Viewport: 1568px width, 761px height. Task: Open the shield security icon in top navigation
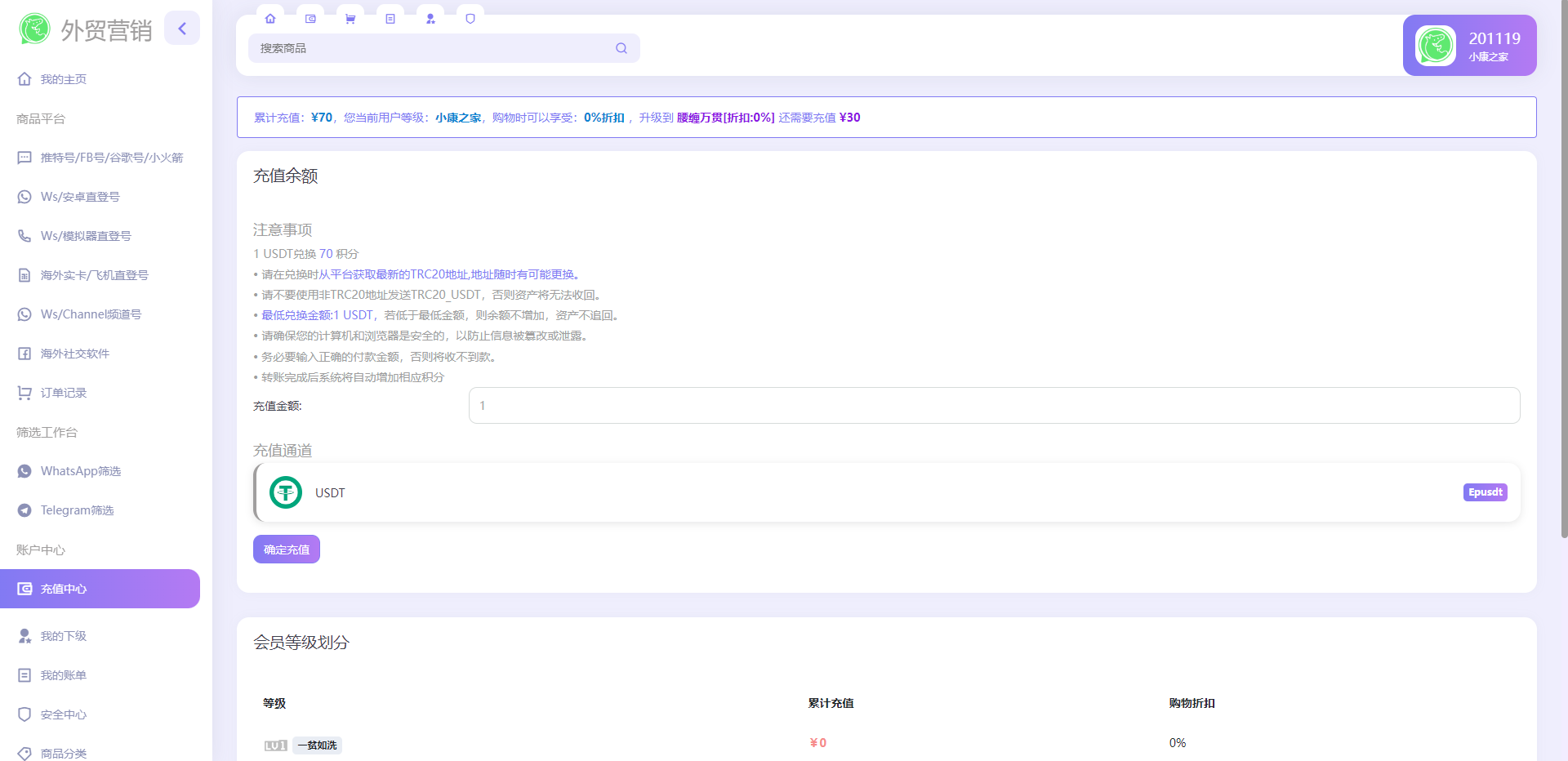pyautogui.click(x=470, y=18)
